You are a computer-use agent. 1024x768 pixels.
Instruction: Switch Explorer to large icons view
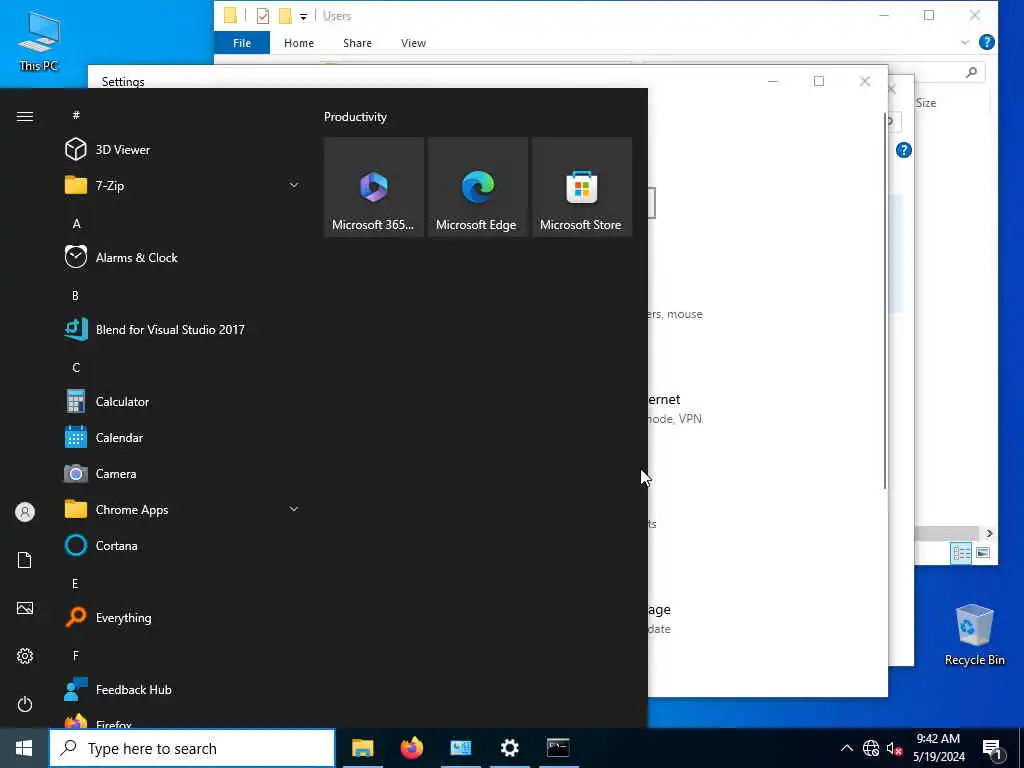[x=983, y=553]
